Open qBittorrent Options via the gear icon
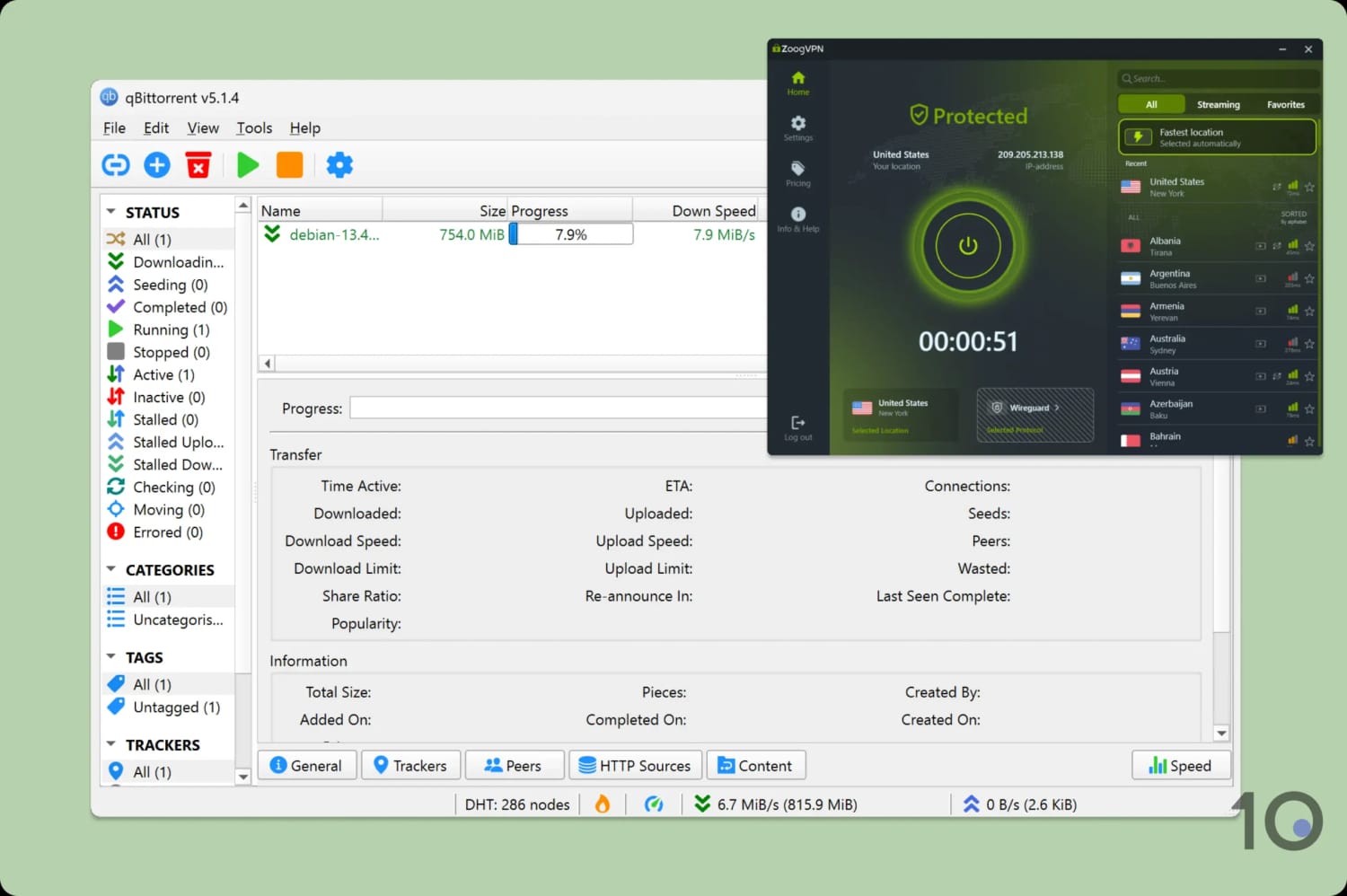 339,164
